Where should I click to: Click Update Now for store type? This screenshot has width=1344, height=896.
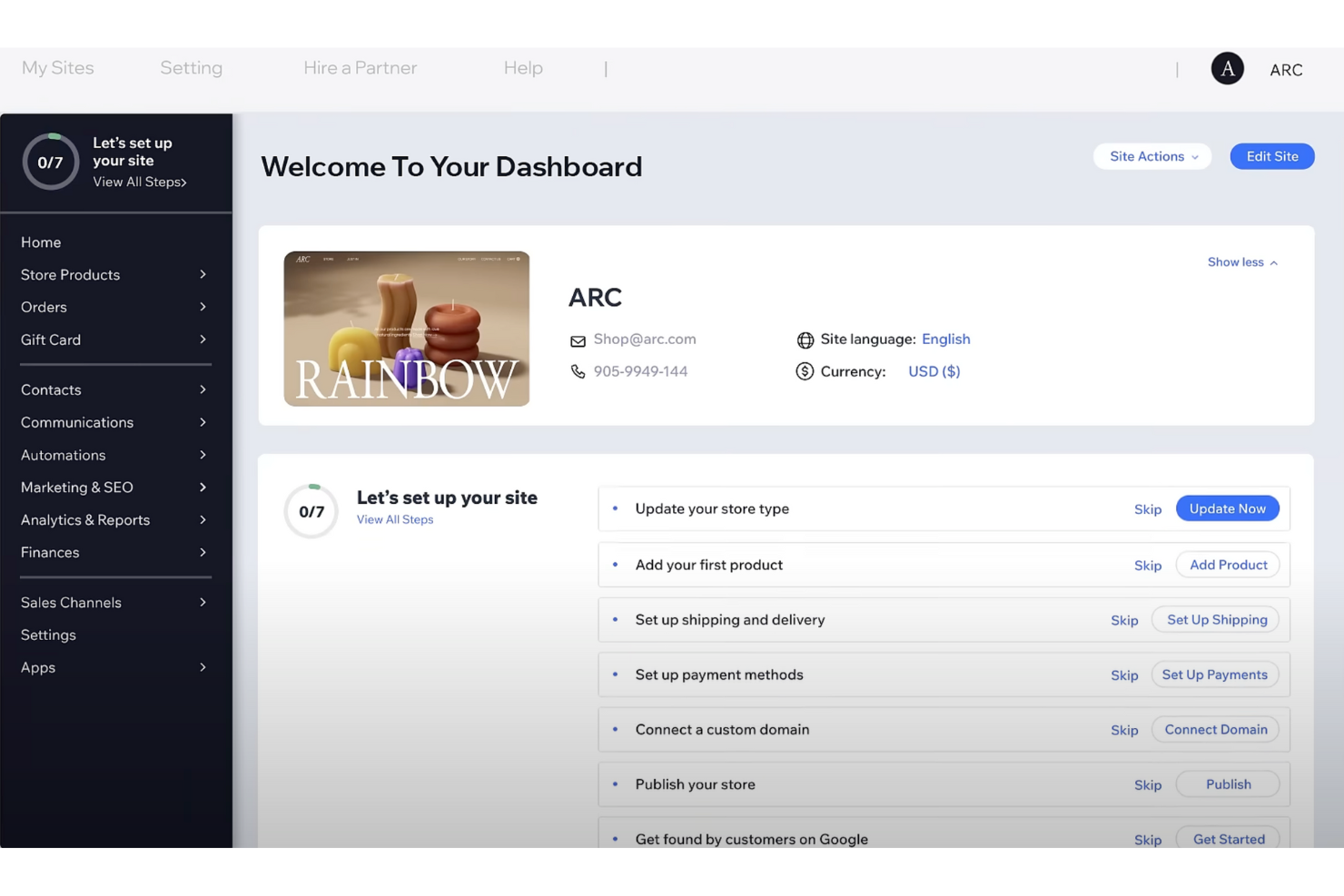pos(1228,508)
